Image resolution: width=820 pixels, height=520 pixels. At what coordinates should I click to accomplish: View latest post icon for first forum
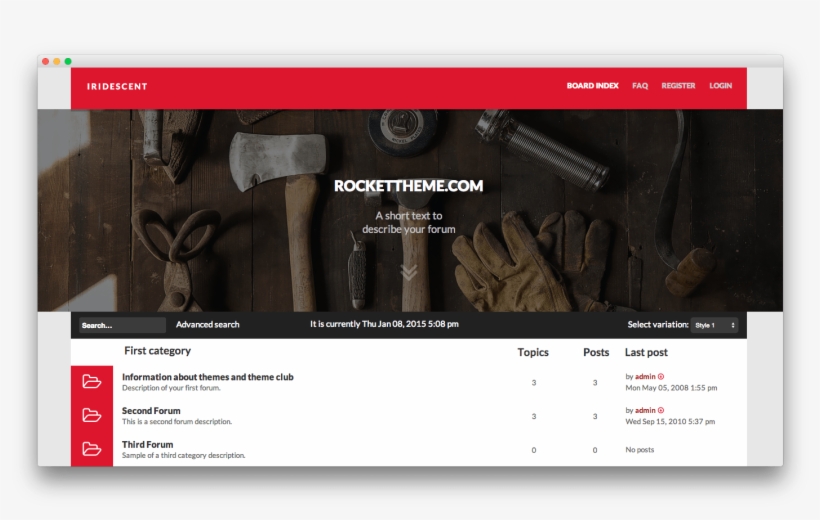click(x=661, y=377)
